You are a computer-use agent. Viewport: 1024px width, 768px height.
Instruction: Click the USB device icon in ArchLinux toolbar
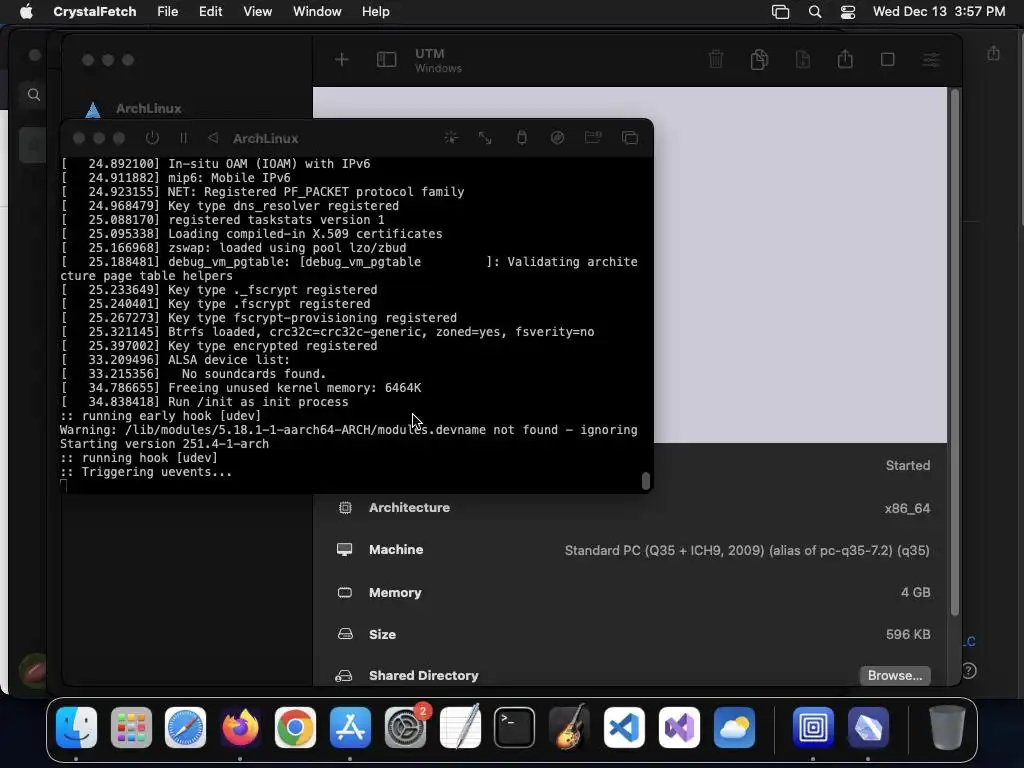coord(521,137)
